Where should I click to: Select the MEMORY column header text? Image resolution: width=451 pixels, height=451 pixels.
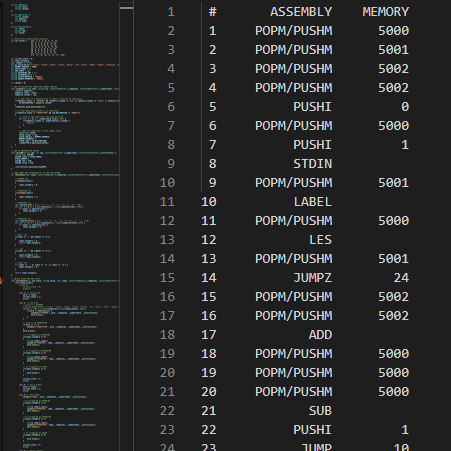point(386,12)
